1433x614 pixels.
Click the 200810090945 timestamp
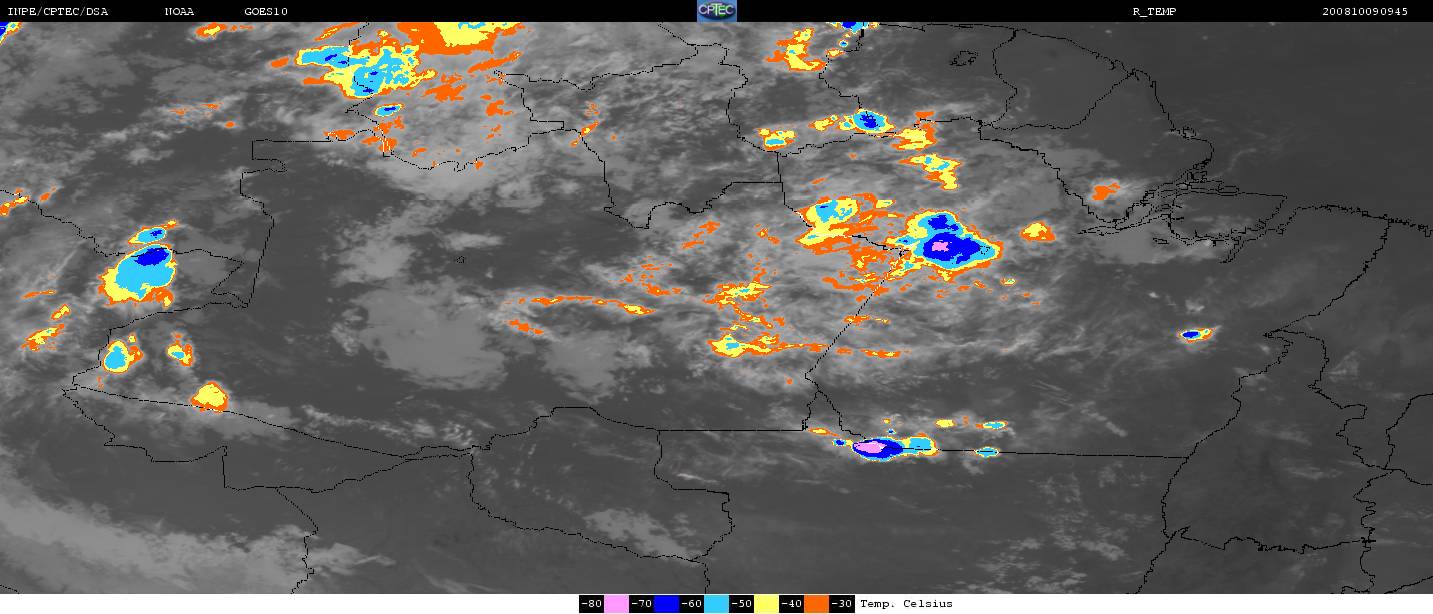(x=1365, y=12)
